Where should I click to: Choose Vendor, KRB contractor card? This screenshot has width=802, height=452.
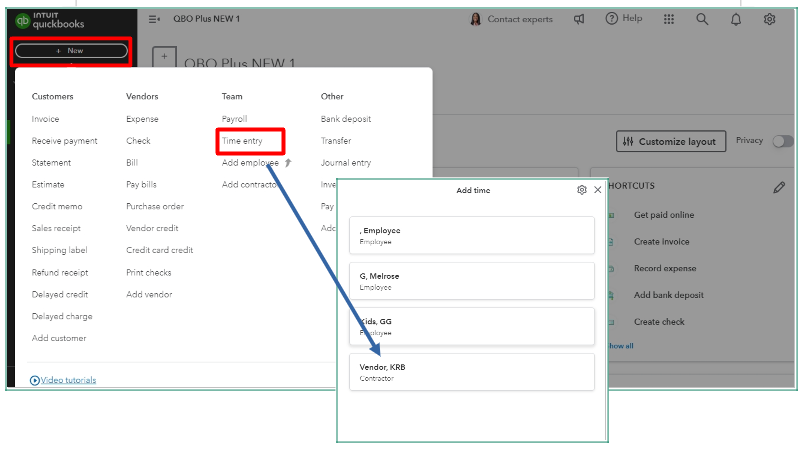coord(472,372)
